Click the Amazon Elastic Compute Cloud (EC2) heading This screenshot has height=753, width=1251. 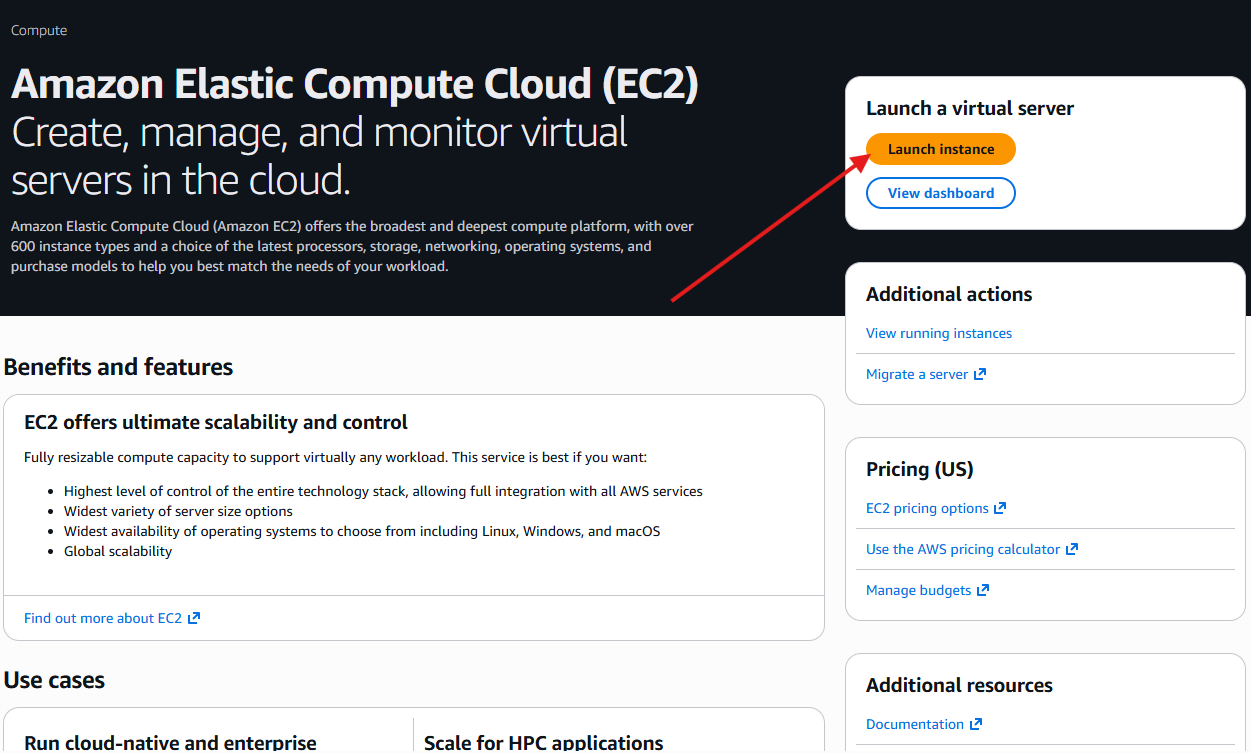tap(355, 85)
